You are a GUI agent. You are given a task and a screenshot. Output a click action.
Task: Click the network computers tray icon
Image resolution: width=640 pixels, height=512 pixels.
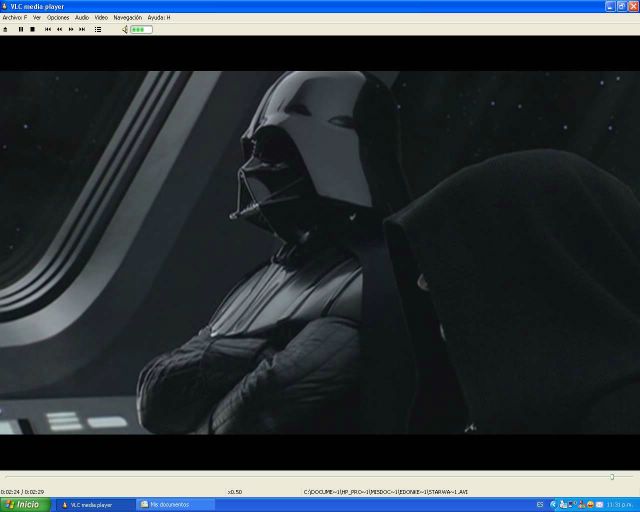572,505
